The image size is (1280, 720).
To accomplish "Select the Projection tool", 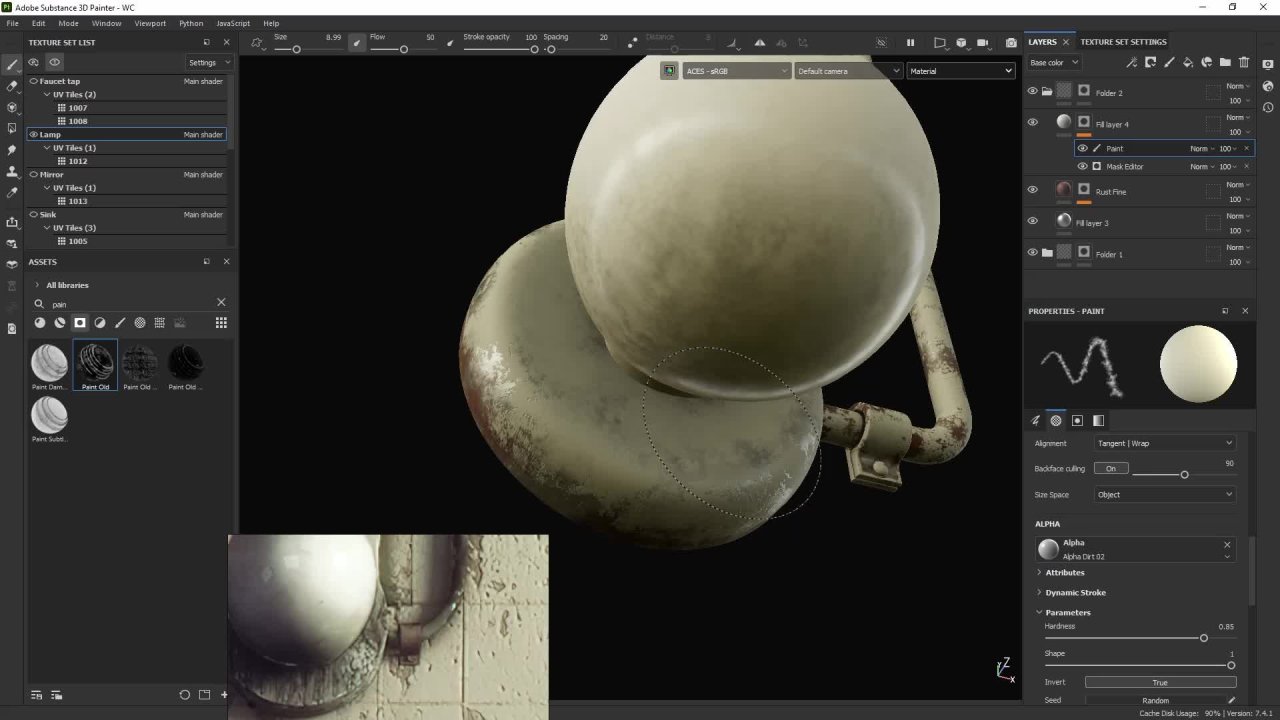I will pyautogui.click(x=12, y=108).
